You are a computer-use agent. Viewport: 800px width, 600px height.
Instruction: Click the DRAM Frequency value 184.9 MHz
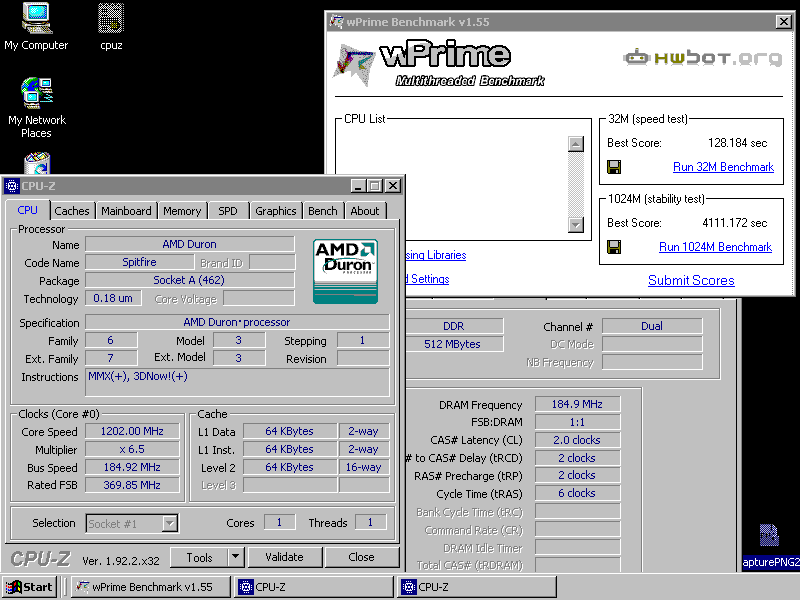coord(577,405)
